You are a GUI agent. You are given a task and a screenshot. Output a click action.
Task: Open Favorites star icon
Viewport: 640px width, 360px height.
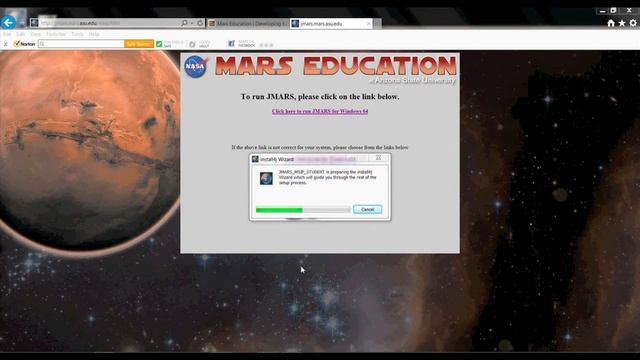[622, 23]
